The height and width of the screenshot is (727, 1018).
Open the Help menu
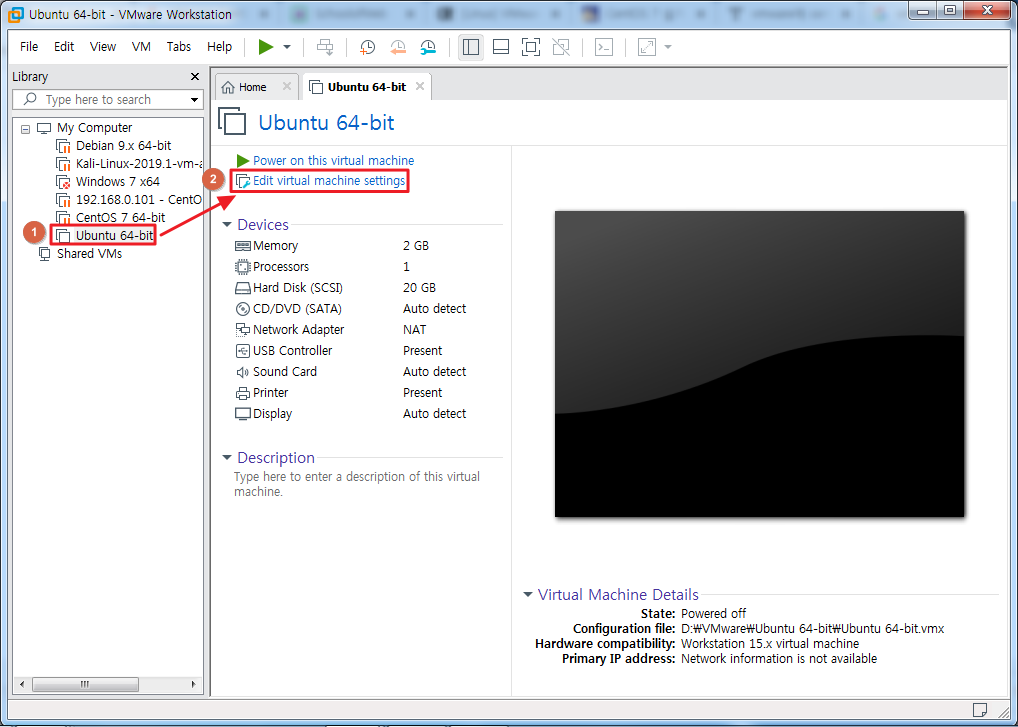click(x=219, y=47)
